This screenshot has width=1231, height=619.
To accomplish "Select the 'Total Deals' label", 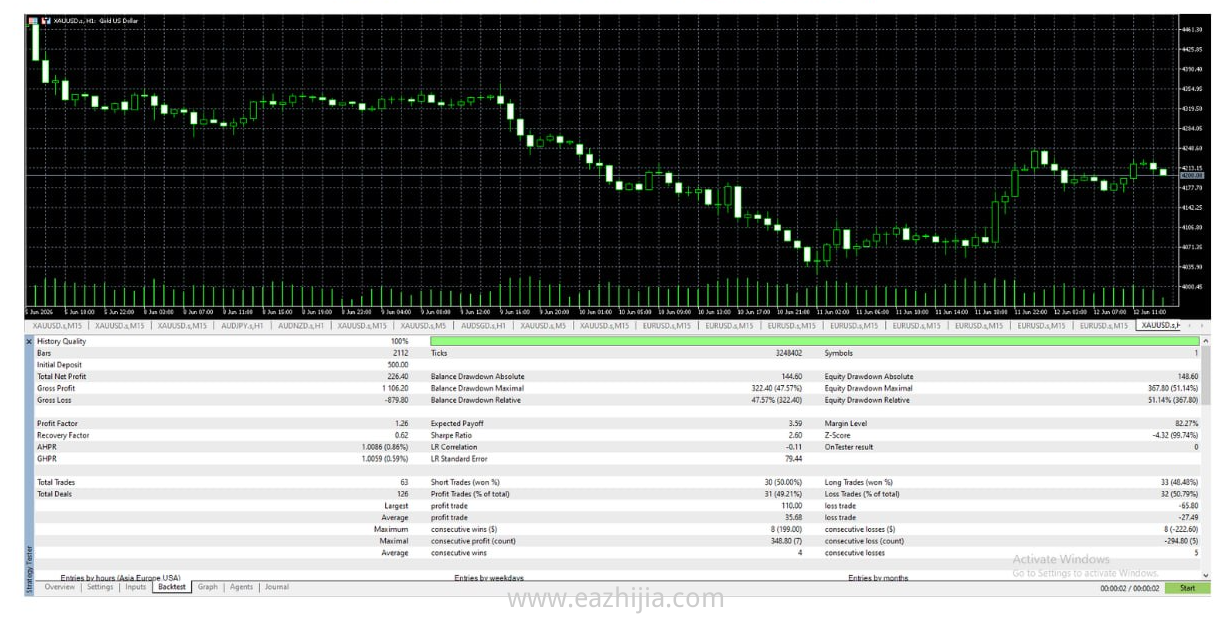I will coord(55,494).
